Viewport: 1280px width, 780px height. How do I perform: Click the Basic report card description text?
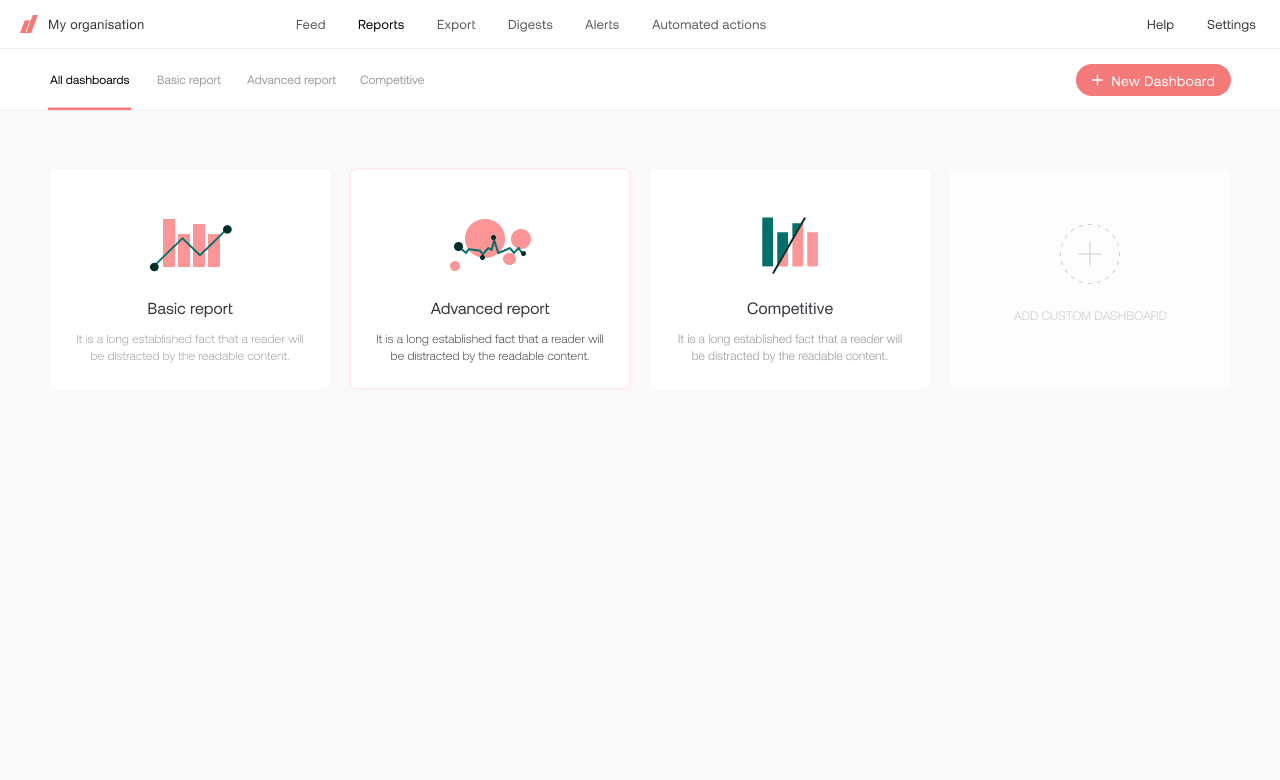pyautogui.click(x=190, y=347)
